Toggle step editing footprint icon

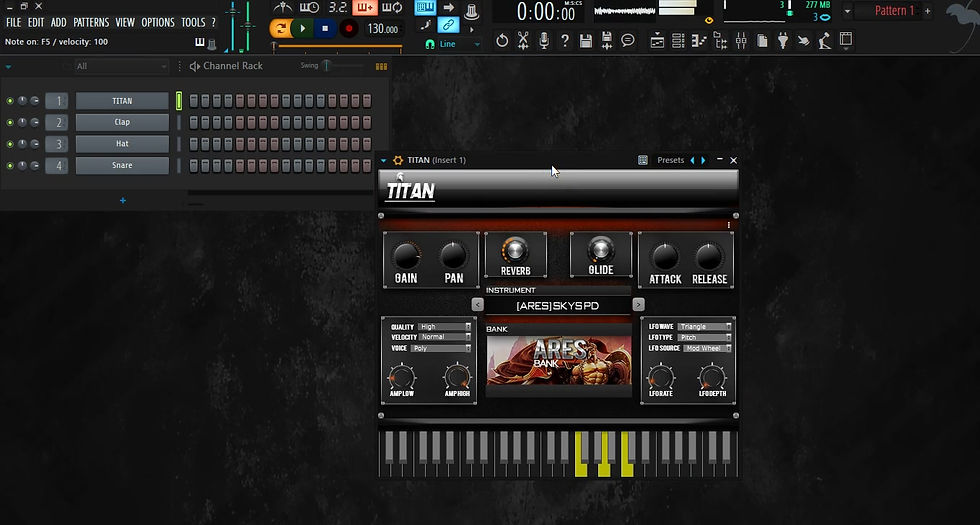pos(426,26)
